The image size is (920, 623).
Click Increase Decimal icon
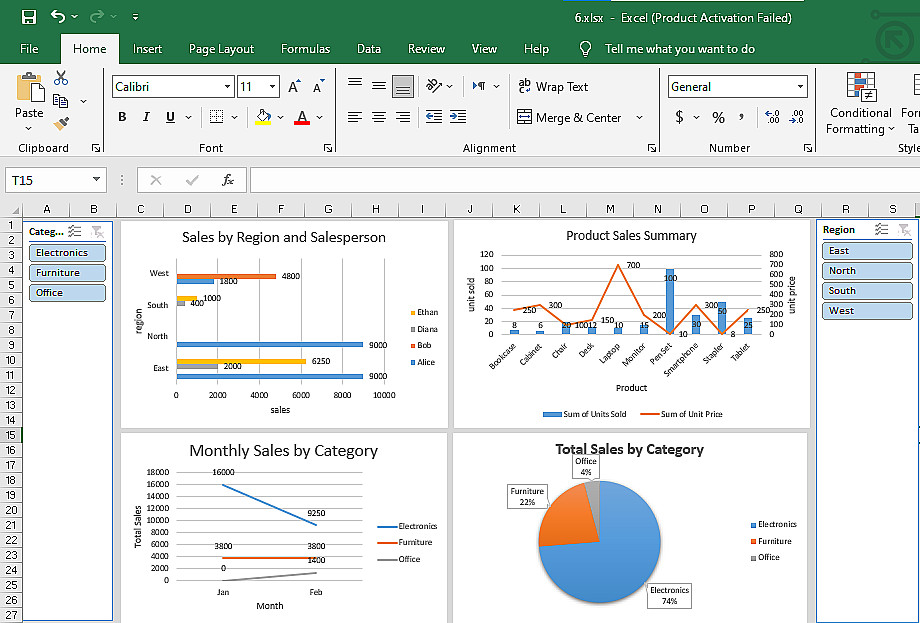(x=772, y=117)
